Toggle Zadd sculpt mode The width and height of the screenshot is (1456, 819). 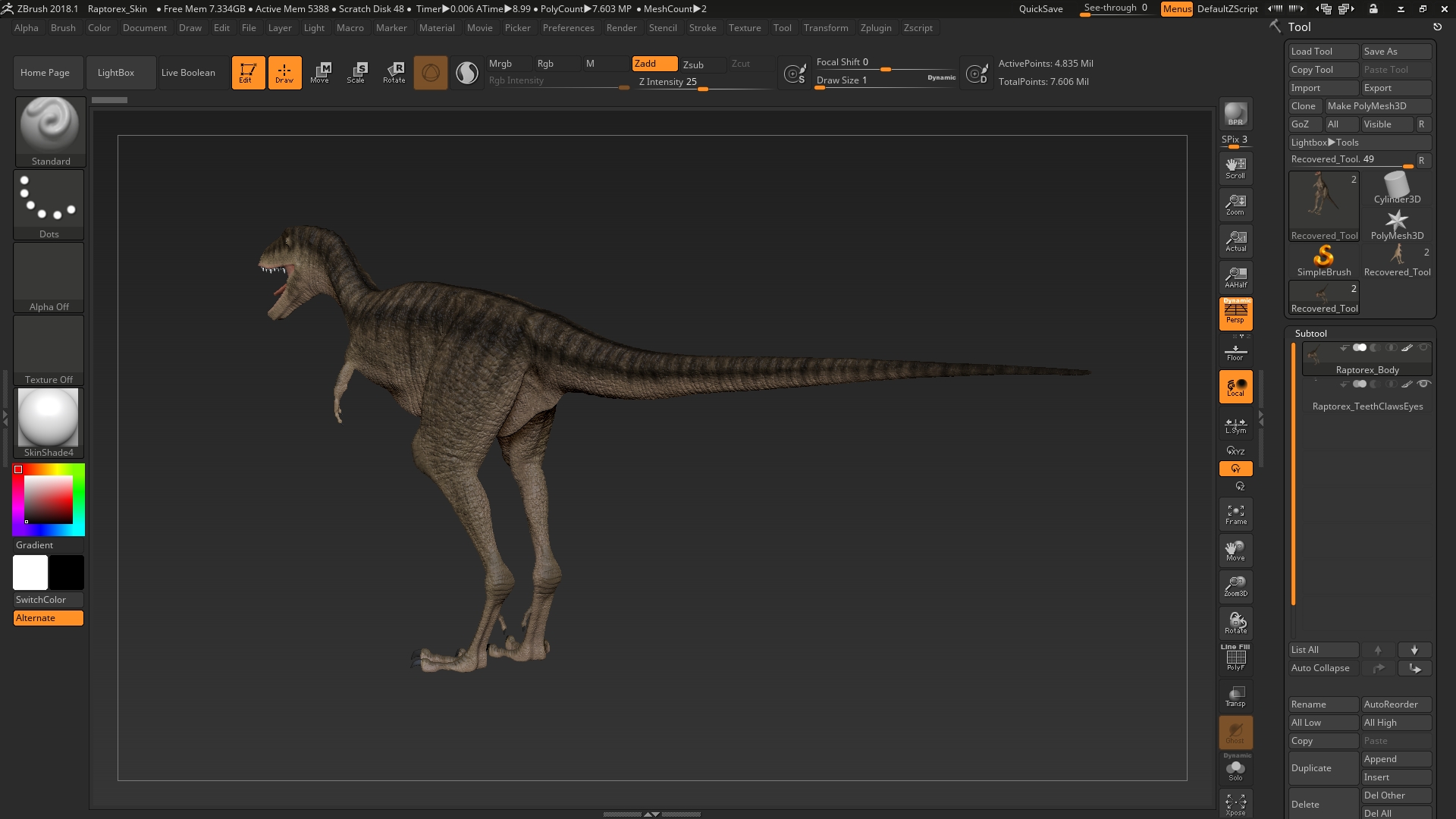654,64
